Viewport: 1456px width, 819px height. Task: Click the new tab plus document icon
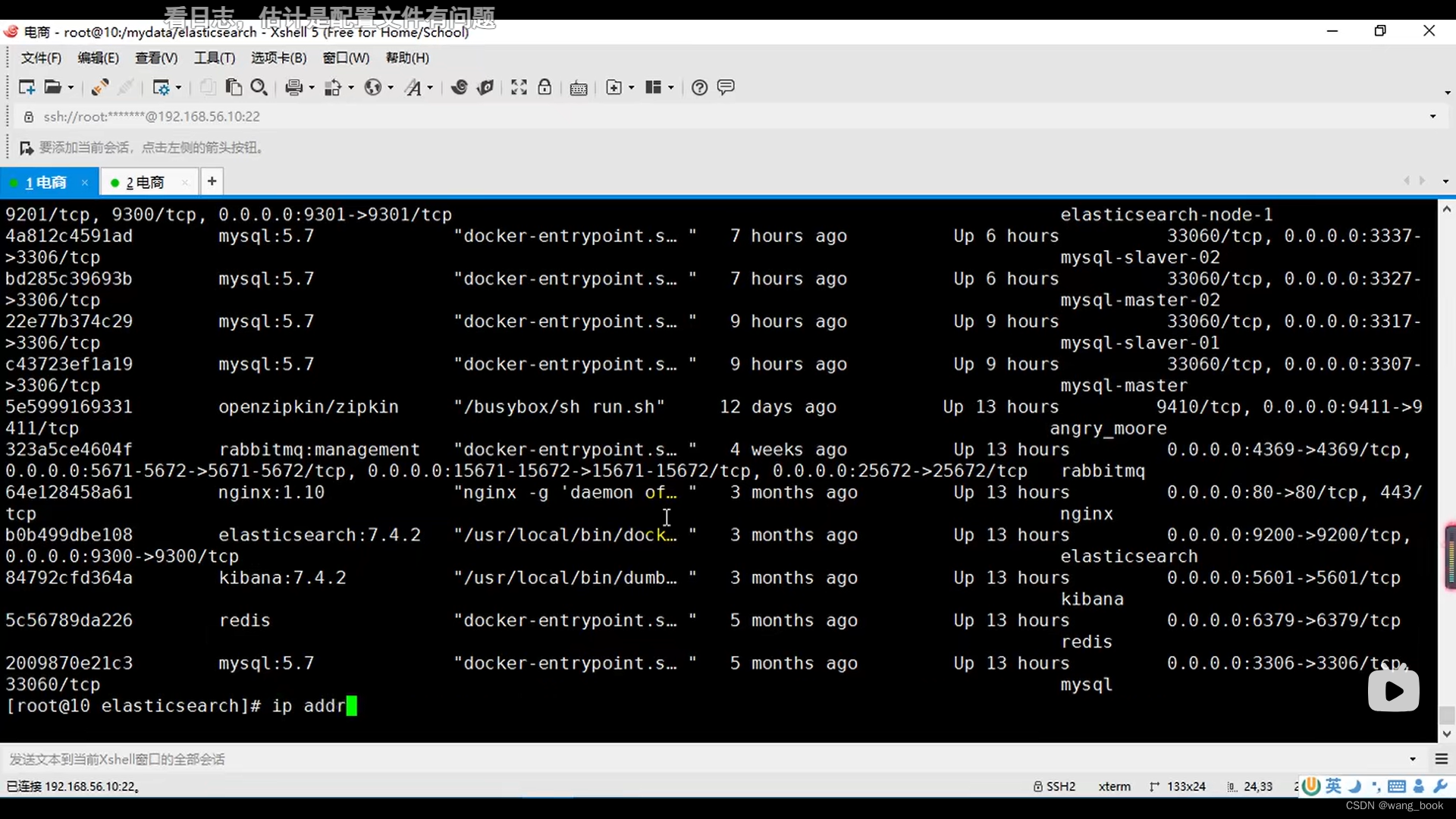coord(614,87)
